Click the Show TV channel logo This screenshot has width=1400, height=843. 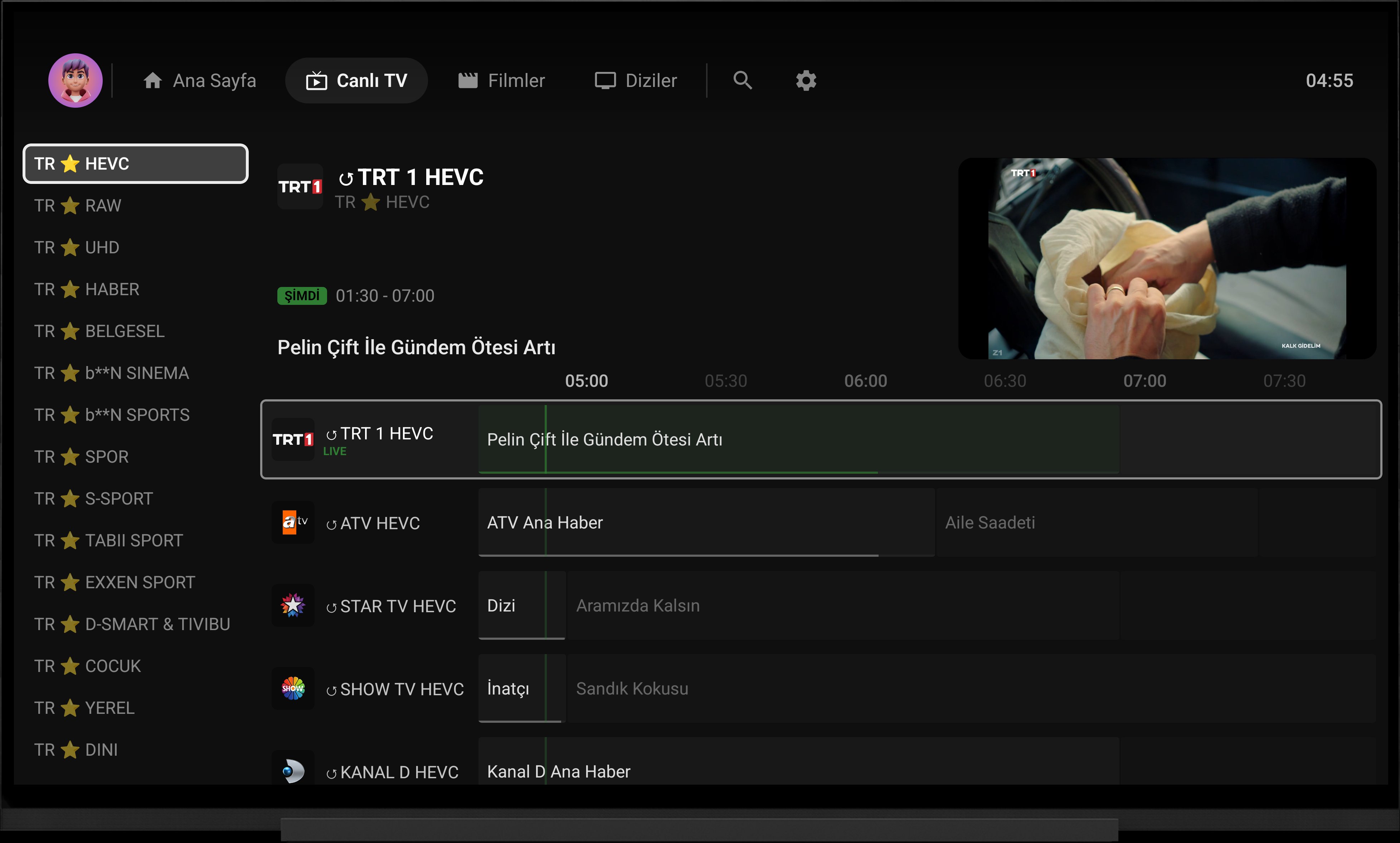point(293,688)
